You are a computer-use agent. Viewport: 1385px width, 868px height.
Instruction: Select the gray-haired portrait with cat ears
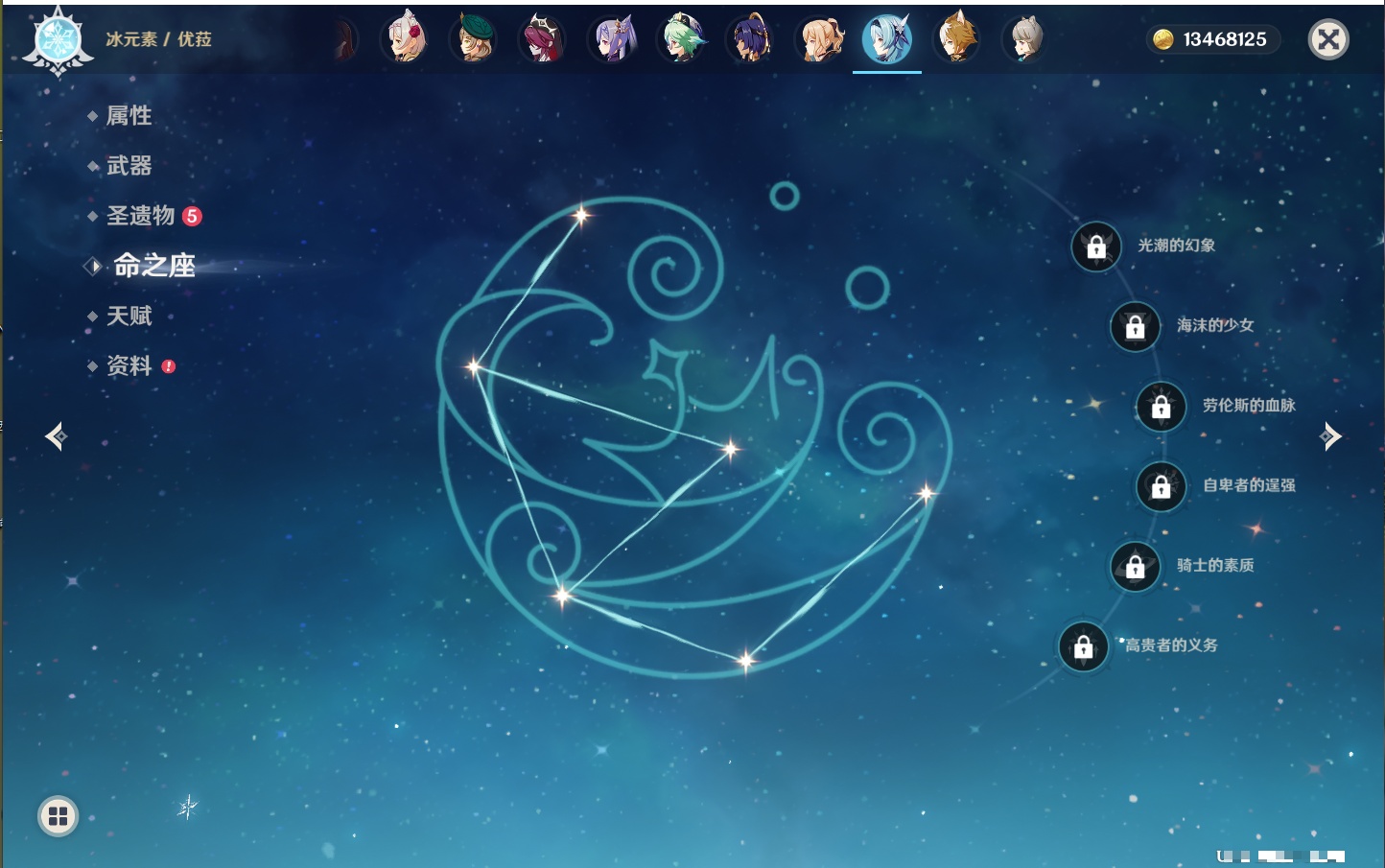tap(1025, 39)
